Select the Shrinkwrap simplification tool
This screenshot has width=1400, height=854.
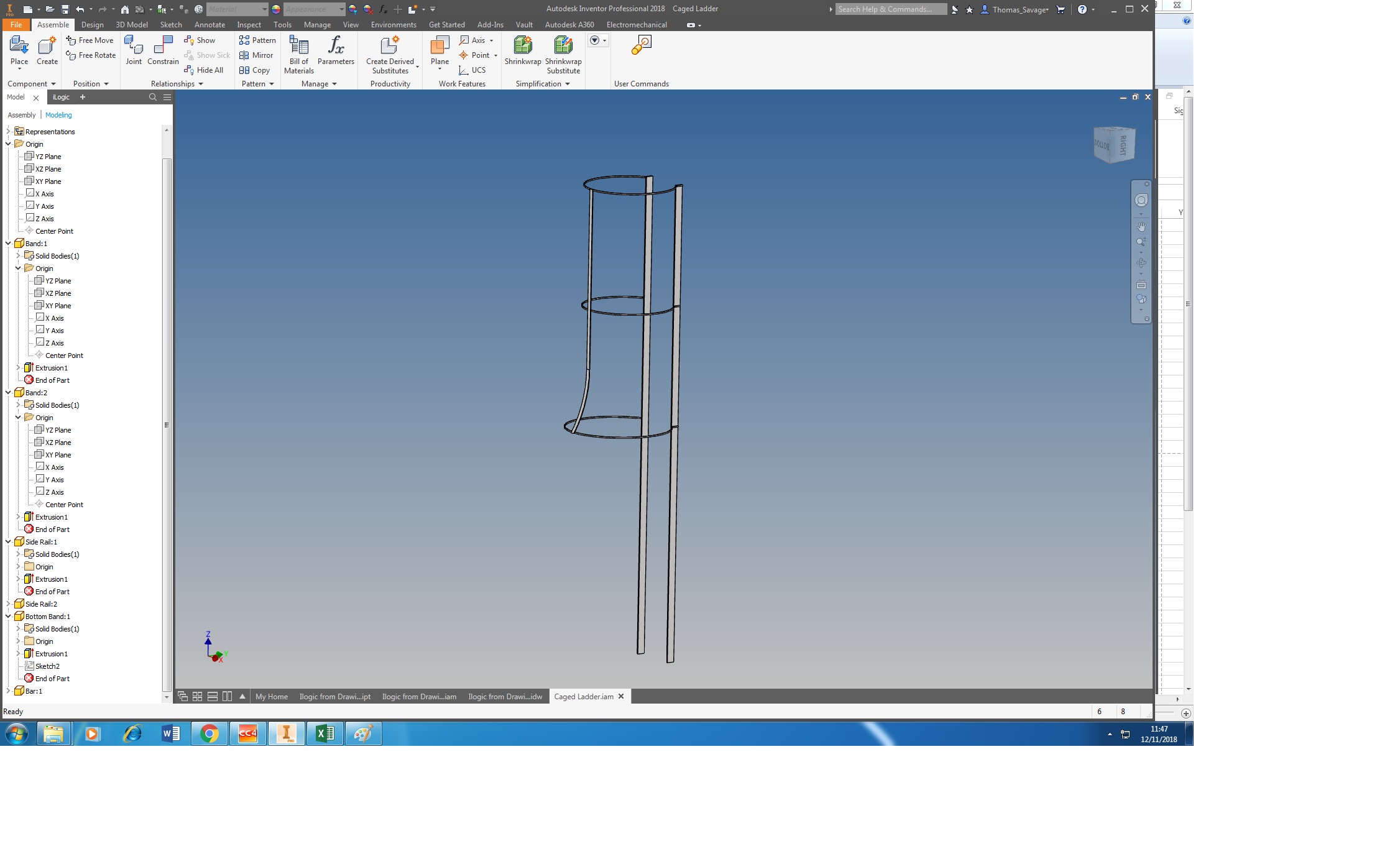(x=522, y=53)
